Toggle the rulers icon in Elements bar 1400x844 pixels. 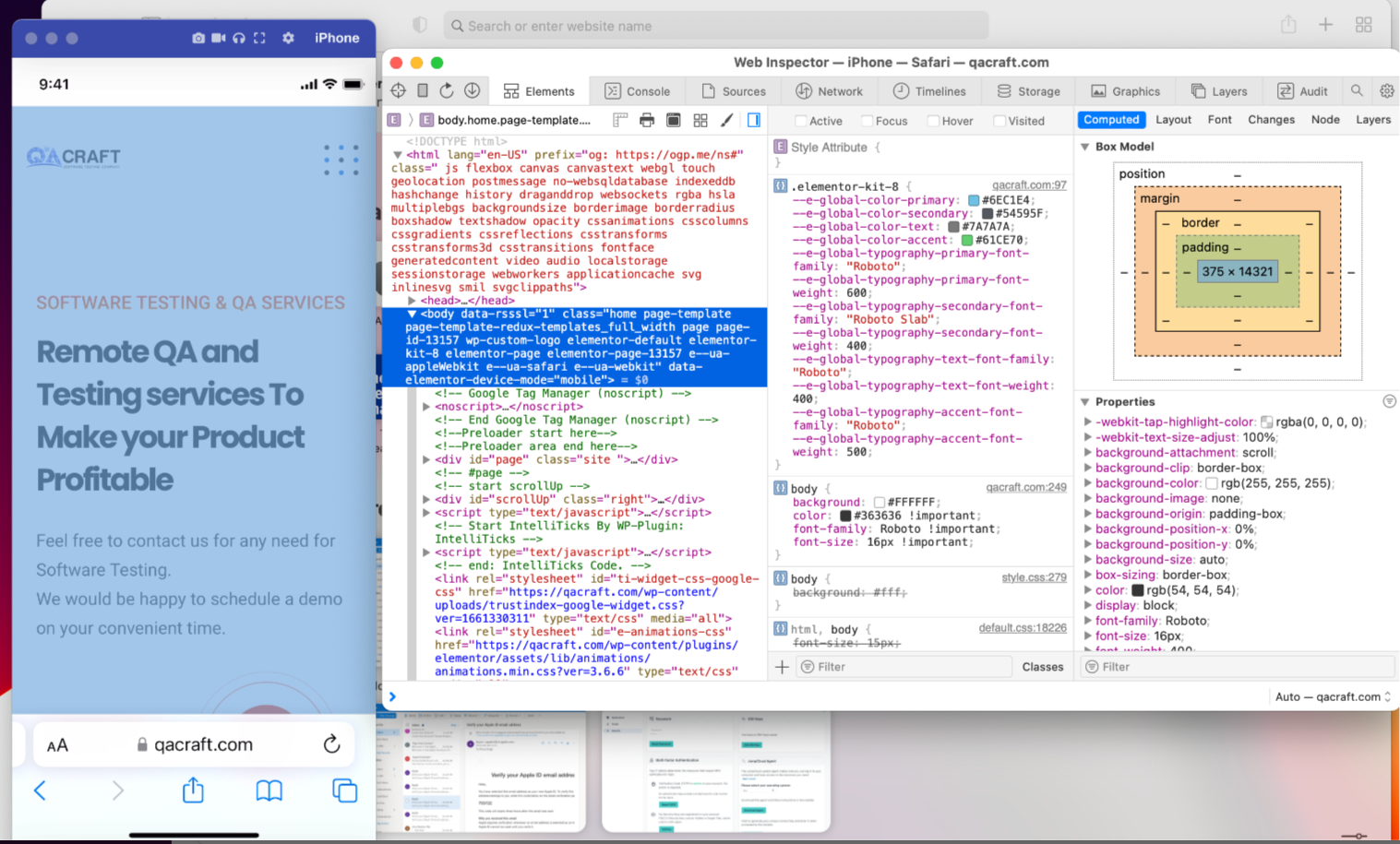point(620,120)
